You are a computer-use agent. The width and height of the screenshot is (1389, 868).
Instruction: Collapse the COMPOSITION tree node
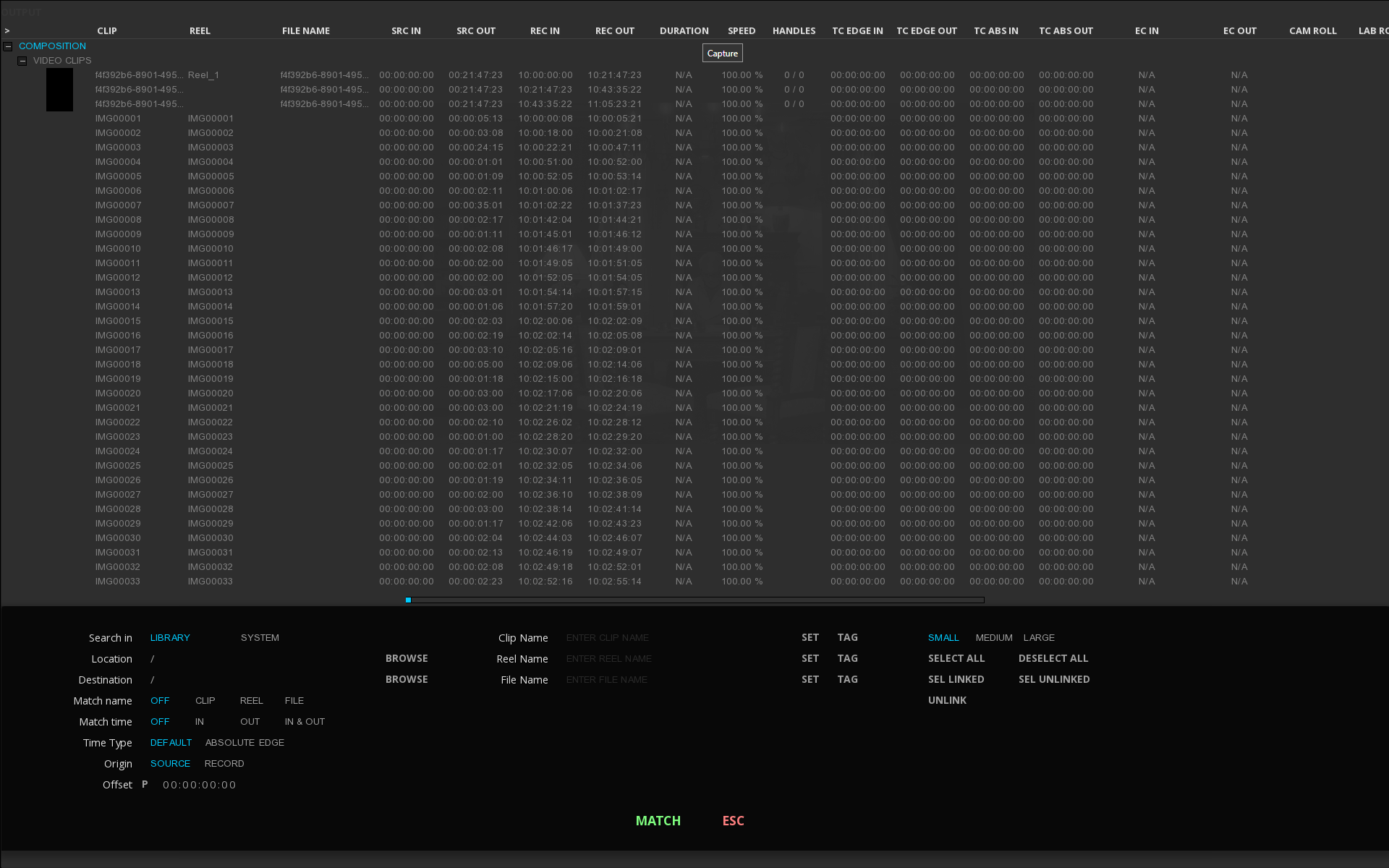tap(8, 46)
